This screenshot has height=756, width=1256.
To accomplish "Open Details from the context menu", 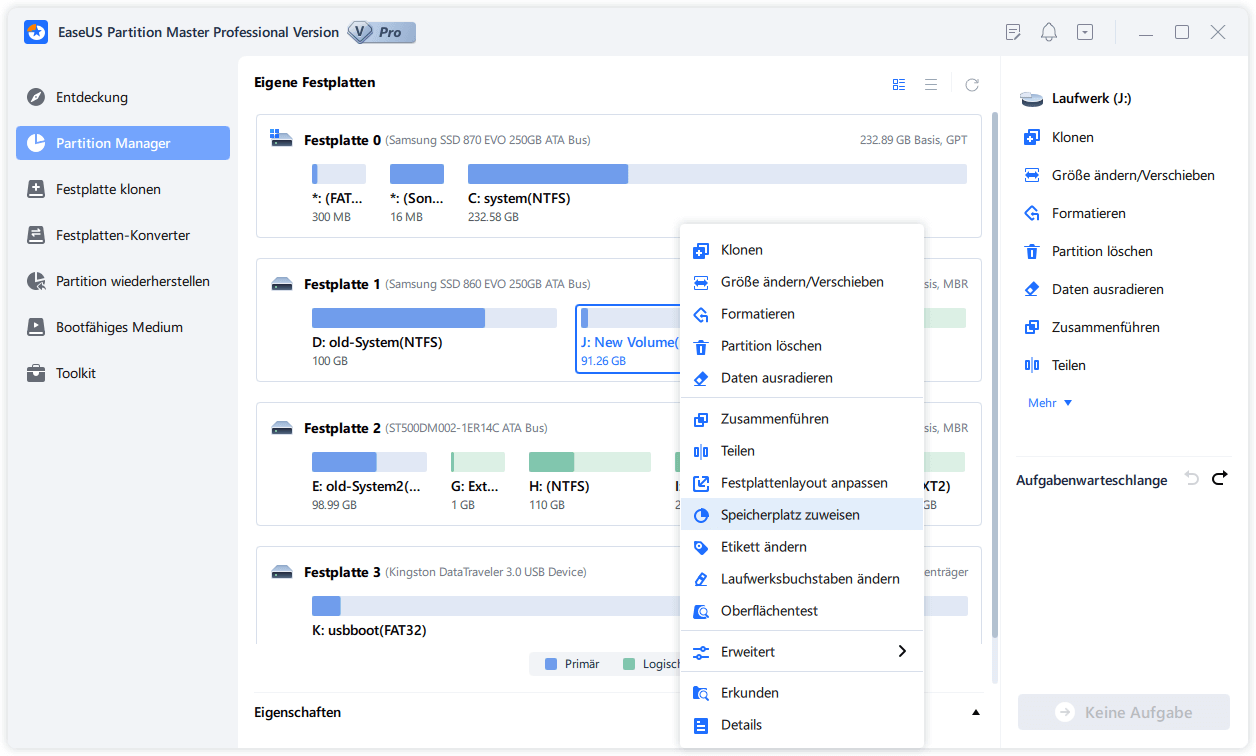I will click(x=802, y=725).
